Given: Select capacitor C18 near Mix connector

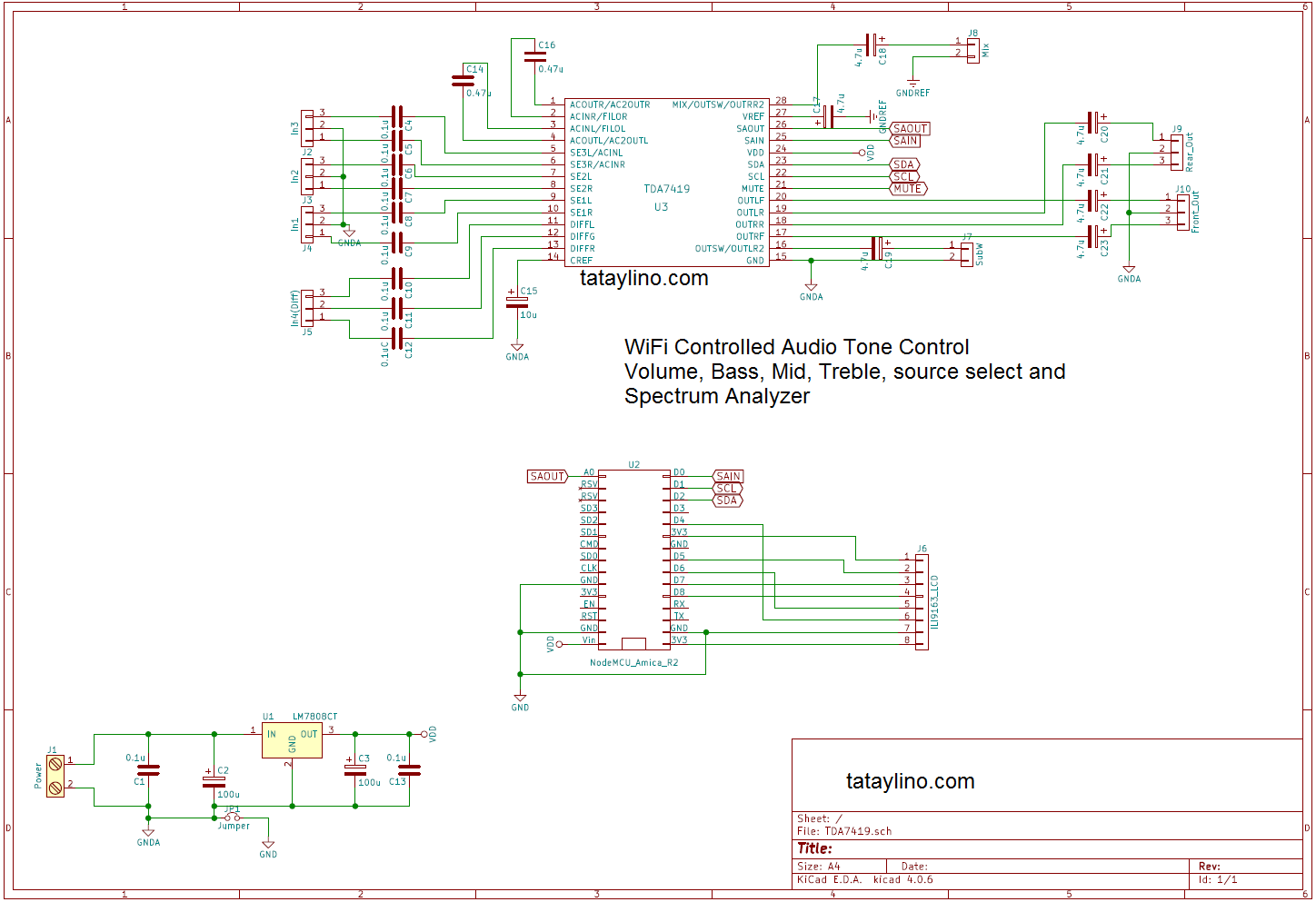Looking at the screenshot, I should (872, 45).
